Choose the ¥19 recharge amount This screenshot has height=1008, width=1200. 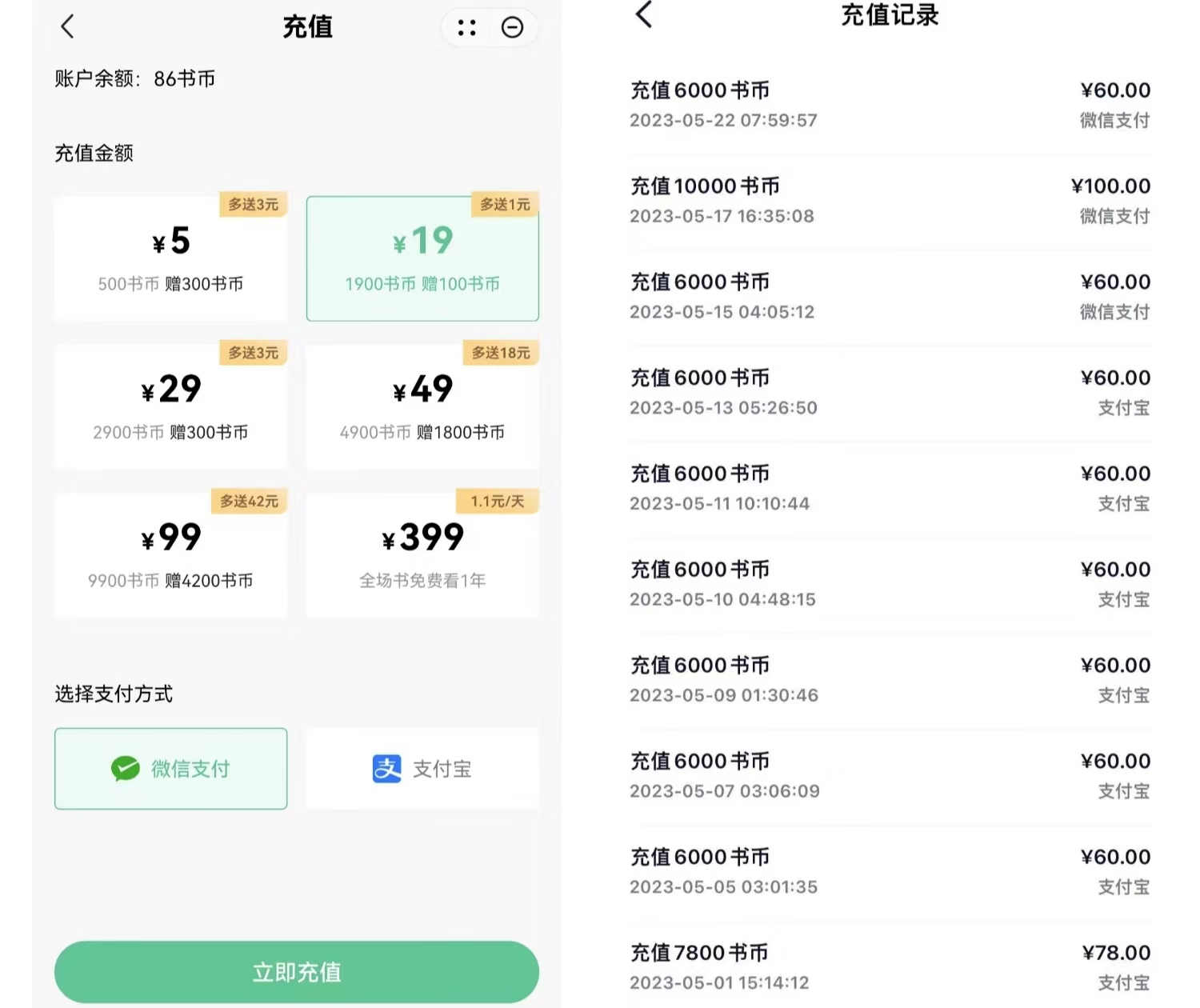(422, 258)
